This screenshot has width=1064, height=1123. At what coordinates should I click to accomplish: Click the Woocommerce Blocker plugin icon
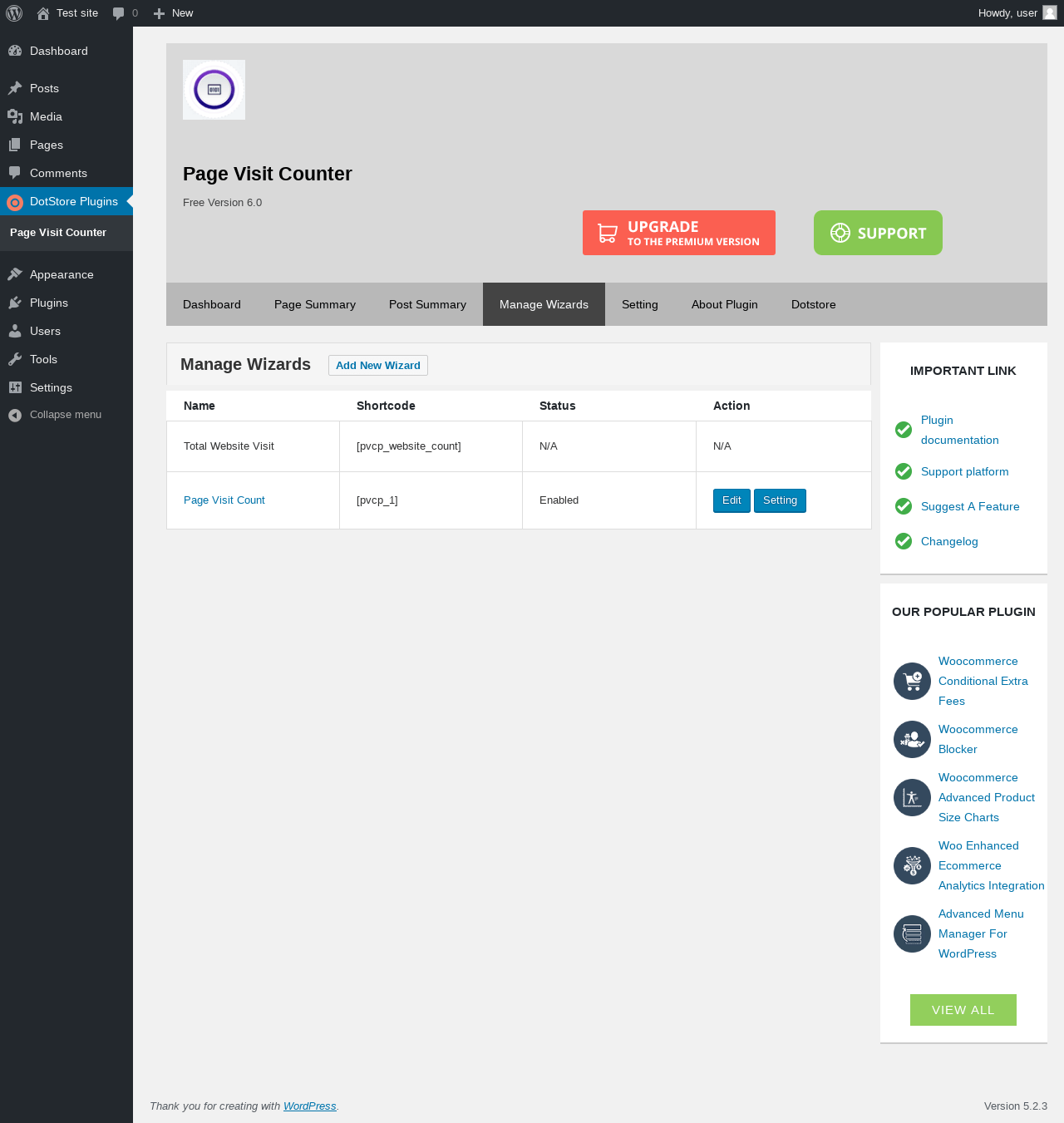[912, 739]
